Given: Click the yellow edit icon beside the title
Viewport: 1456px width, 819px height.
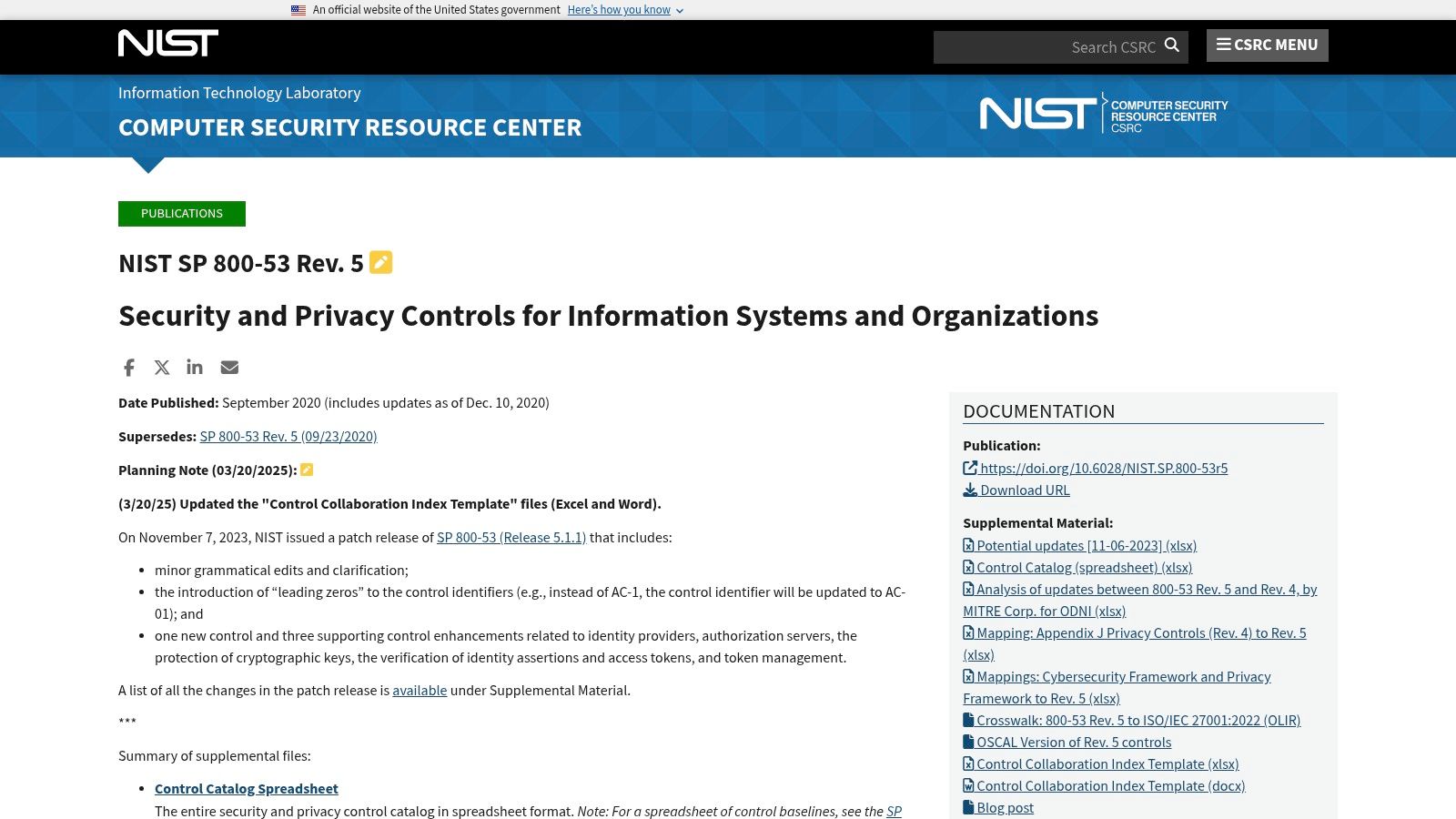Looking at the screenshot, I should 381,263.
